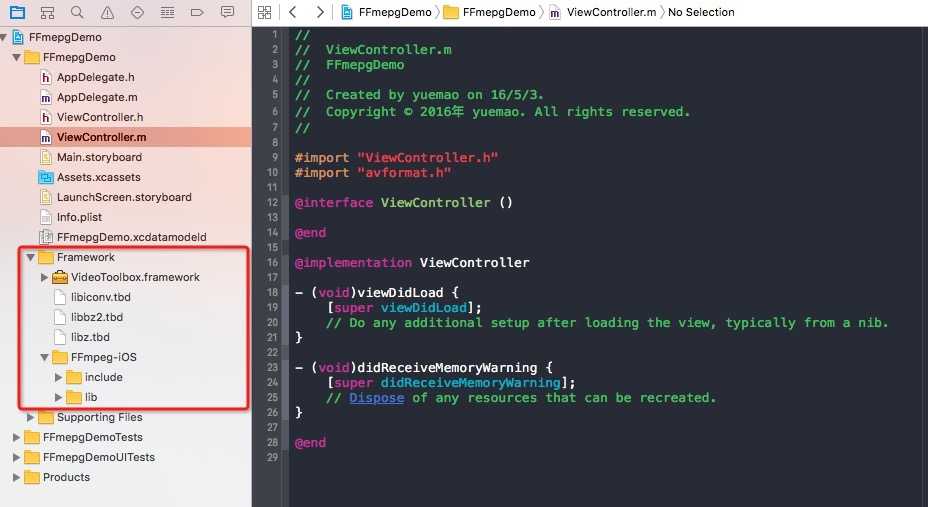
Task: Click the ViewController.m file icon in jump bar
Action: tap(555, 12)
